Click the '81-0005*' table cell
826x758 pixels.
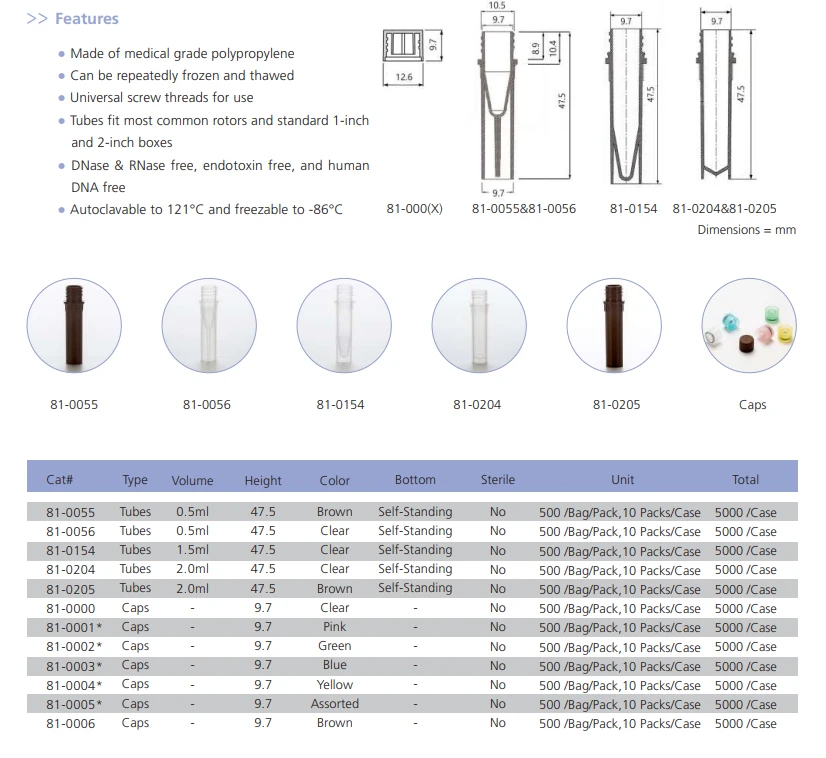(74, 704)
